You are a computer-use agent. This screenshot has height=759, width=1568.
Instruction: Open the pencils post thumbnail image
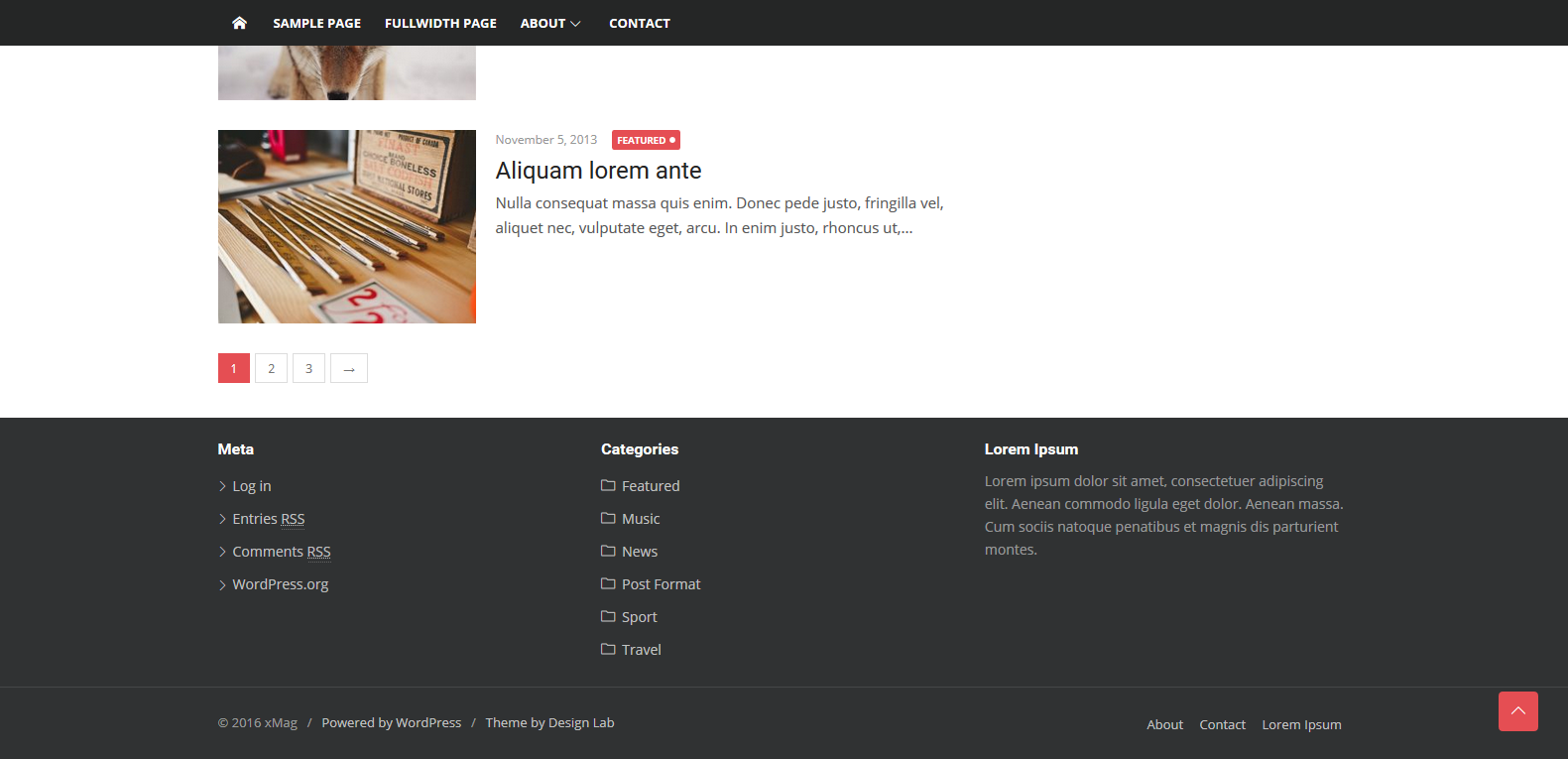[347, 226]
